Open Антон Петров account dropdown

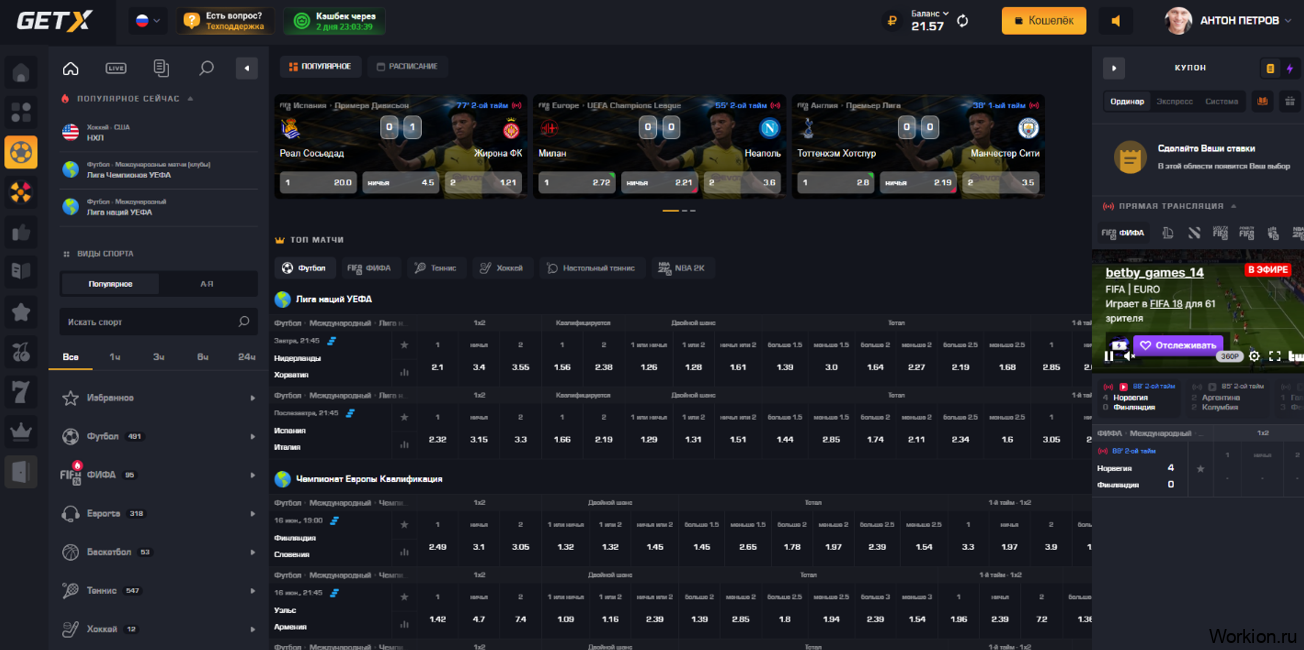click(x=1229, y=20)
